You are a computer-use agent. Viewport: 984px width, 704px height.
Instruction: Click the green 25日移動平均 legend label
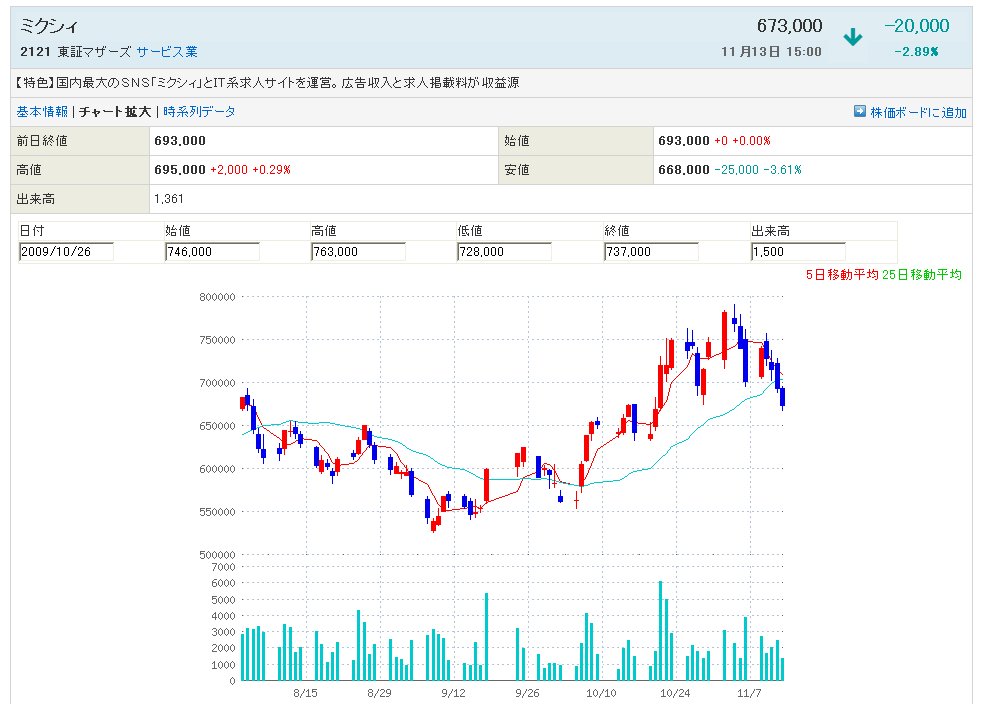921,274
